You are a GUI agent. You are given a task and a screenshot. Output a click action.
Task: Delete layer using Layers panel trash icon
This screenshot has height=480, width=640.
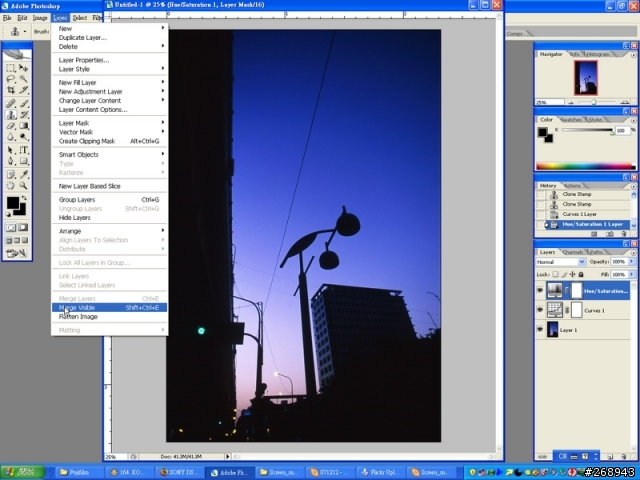tap(623, 457)
